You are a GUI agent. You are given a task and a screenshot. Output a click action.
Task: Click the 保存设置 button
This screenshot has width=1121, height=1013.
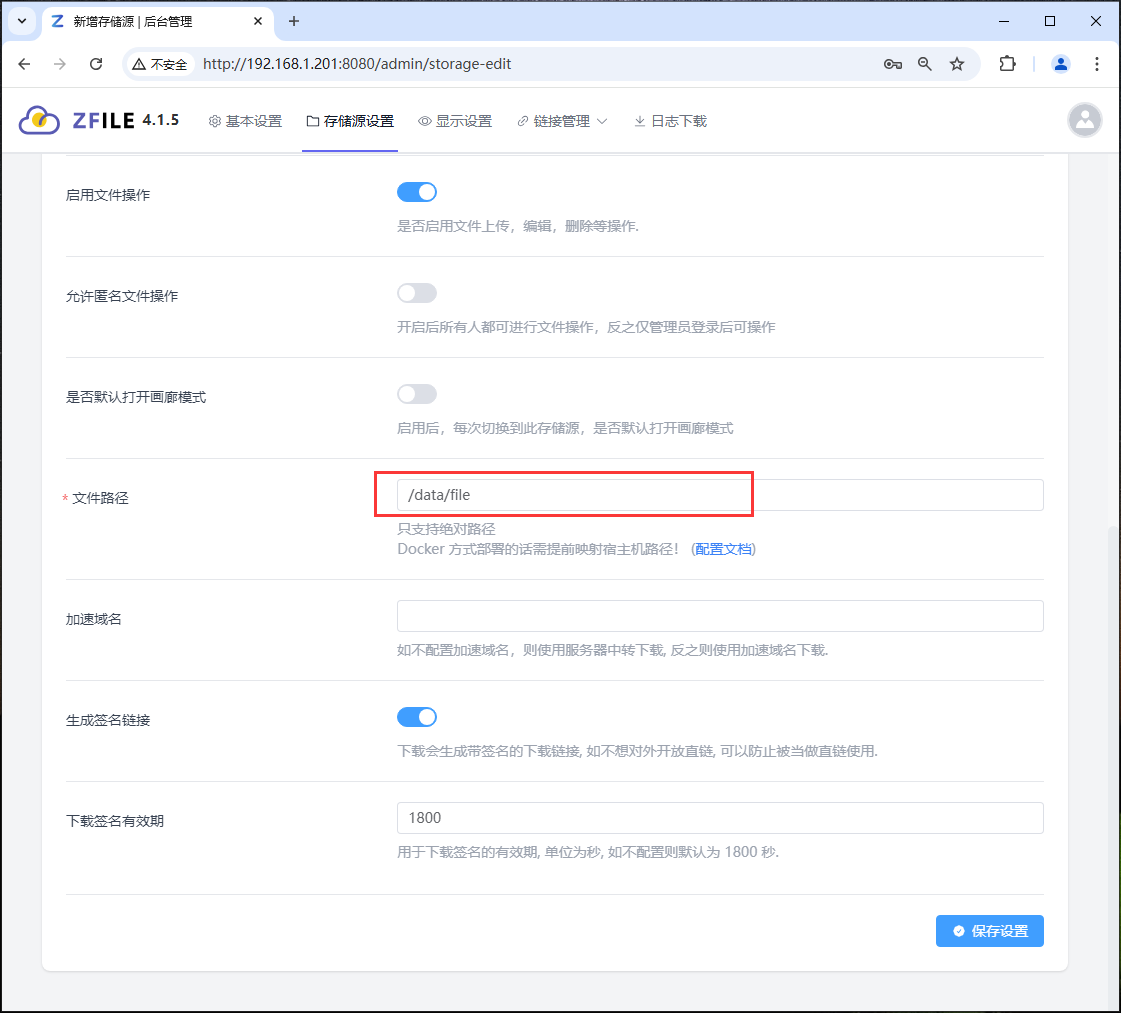tap(989, 930)
